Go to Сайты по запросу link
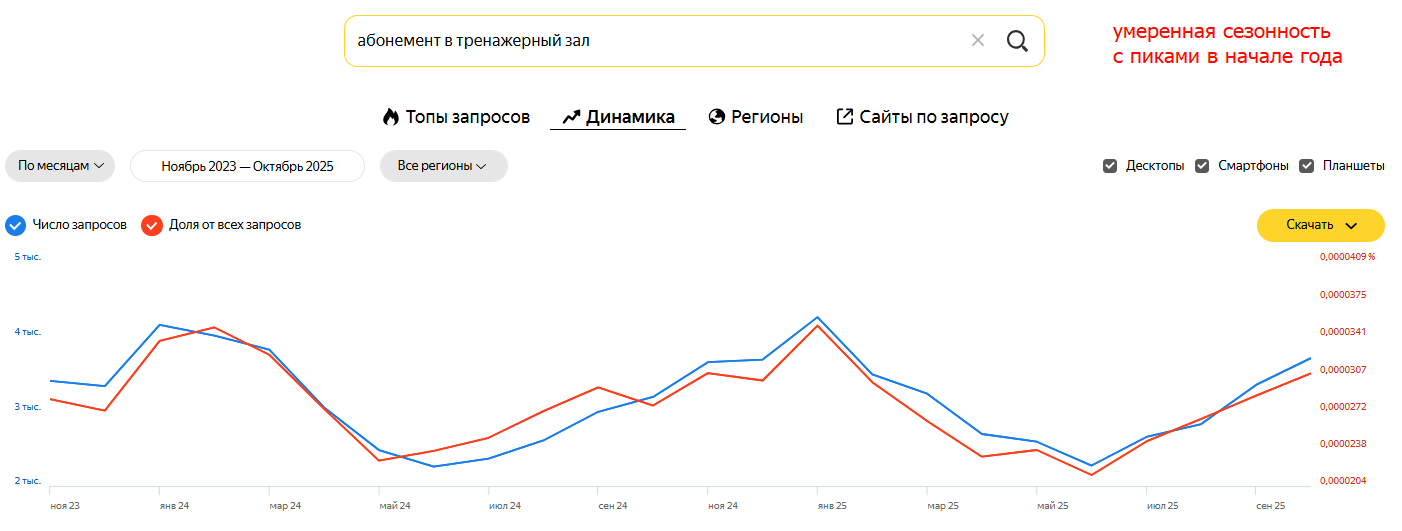The image size is (1402, 531). pyautogui.click(x=933, y=117)
